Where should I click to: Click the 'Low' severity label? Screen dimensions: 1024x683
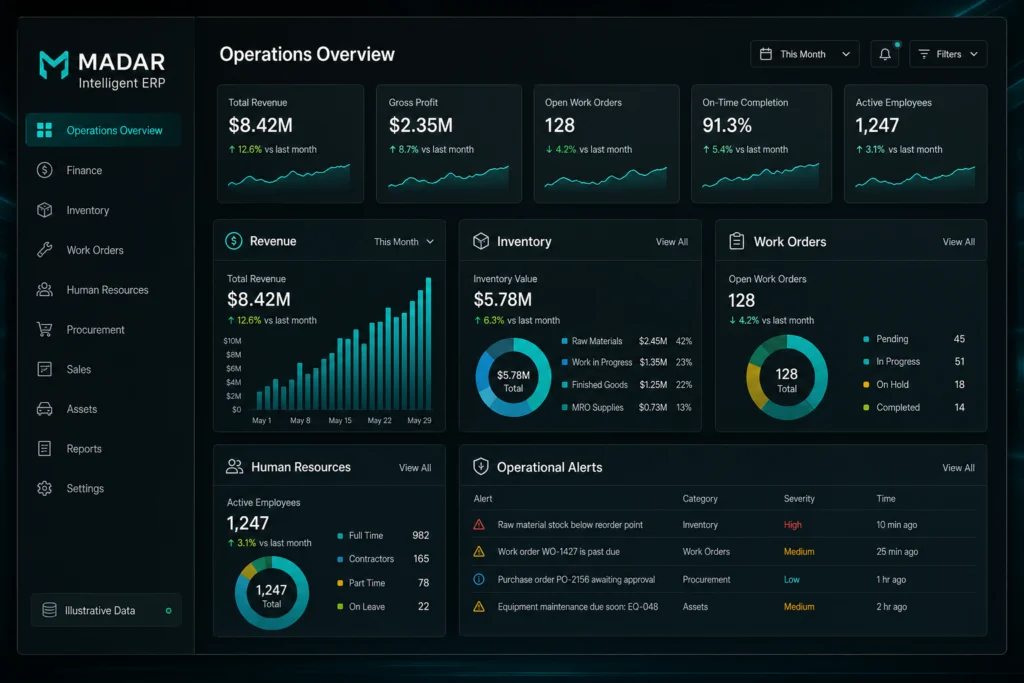[792, 579]
